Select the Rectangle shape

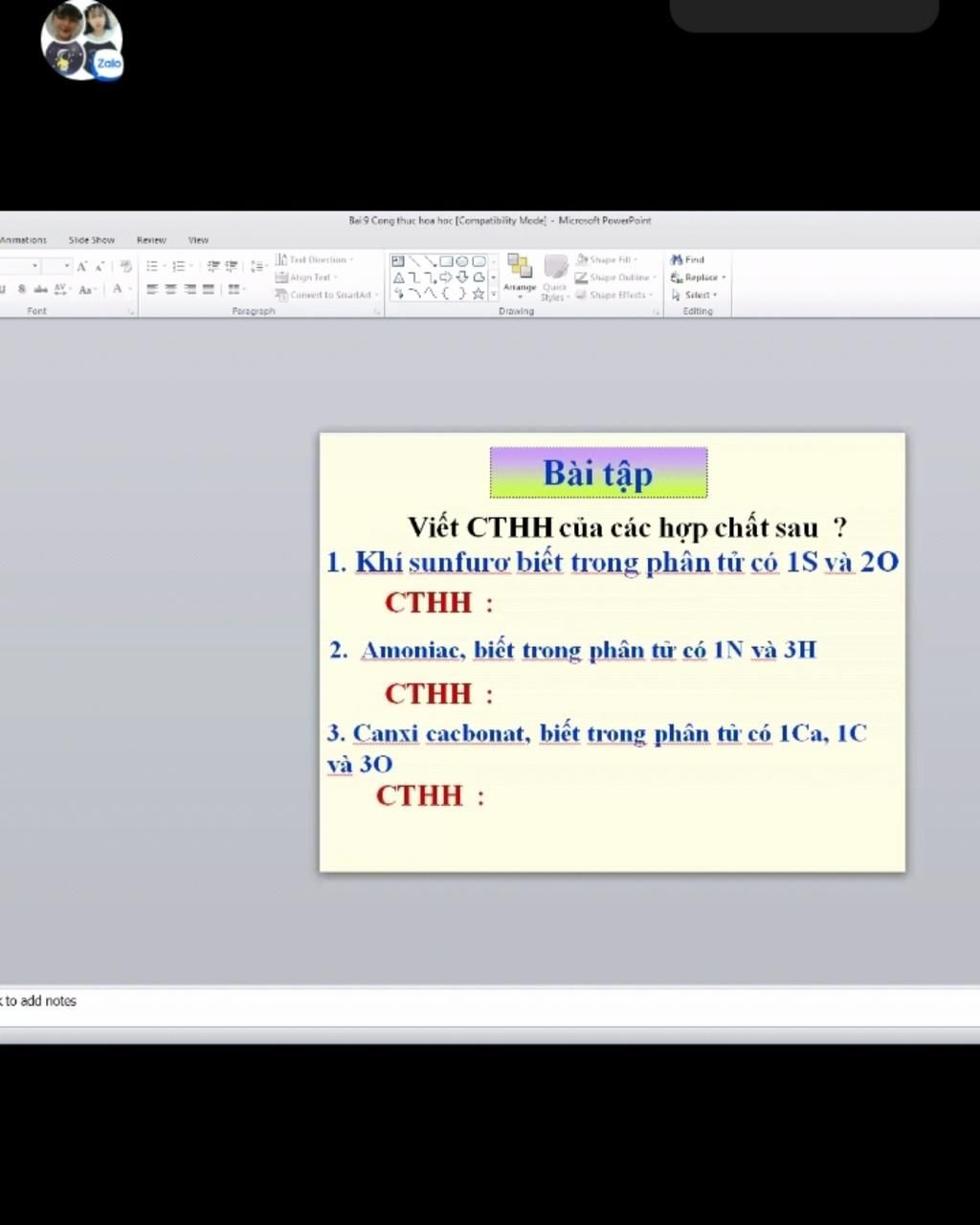tap(446, 261)
